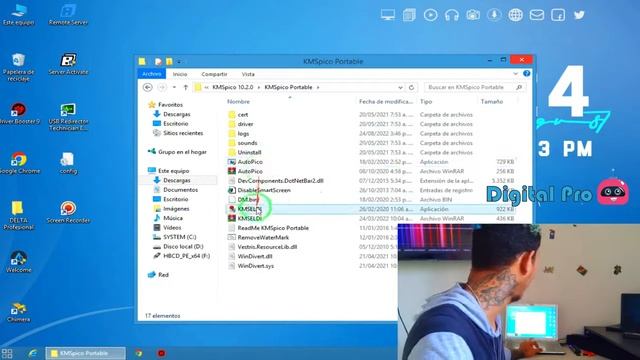This screenshot has height=360, width=640.
Task: Launch Google Chrome from desktop
Action: [18, 163]
